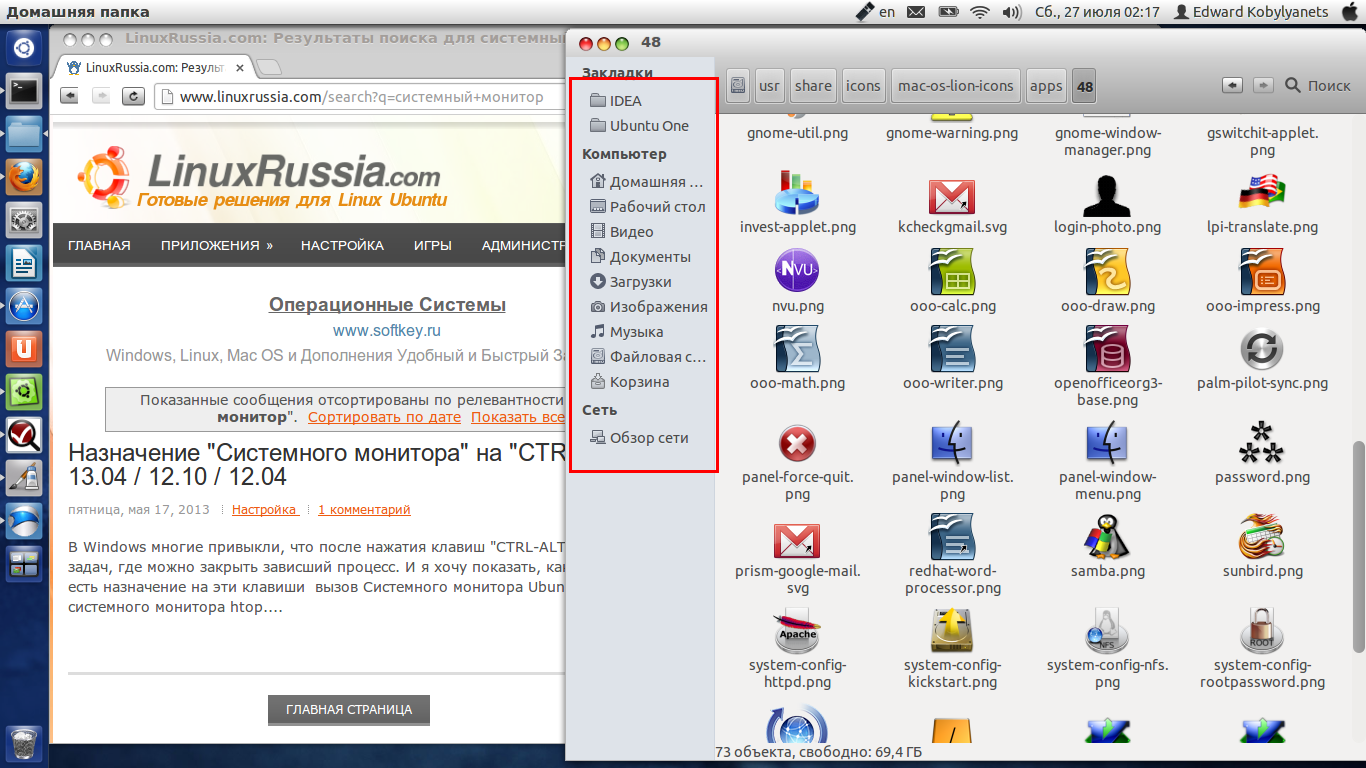Viewport: 1366px width, 768px height.
Task: Select the redhat-word-processor.png icon
Action: (x=952, y=536)
